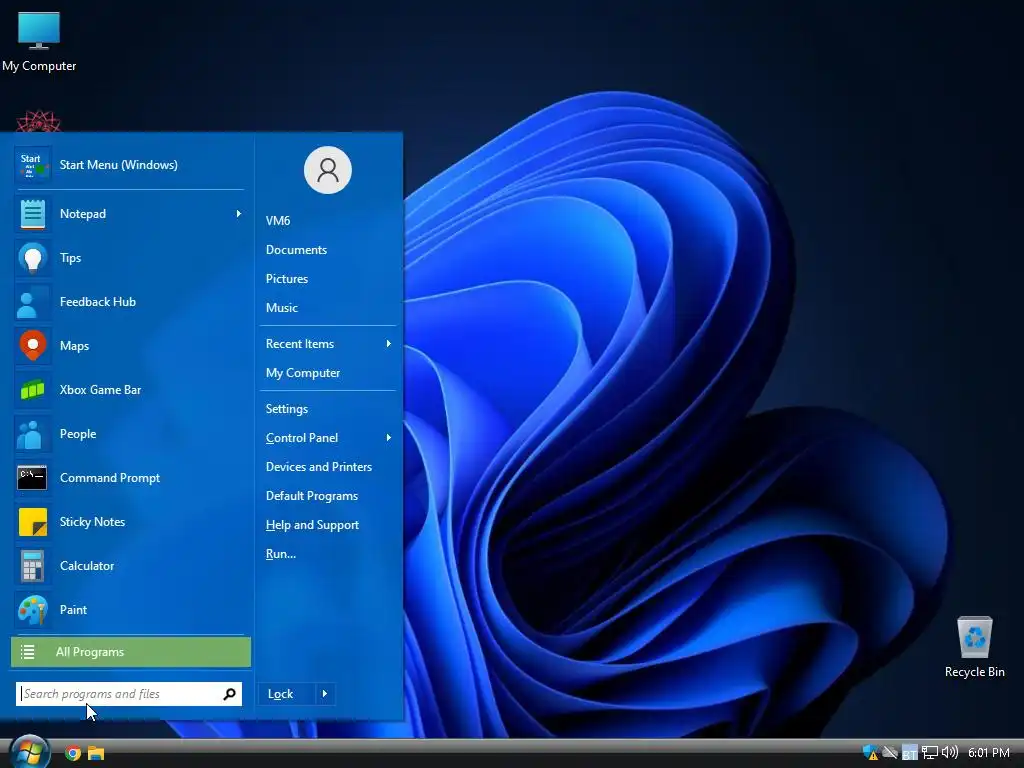Screen dimensions: 1024x768
Task: Show All Programs list
Action: (131, 652)
